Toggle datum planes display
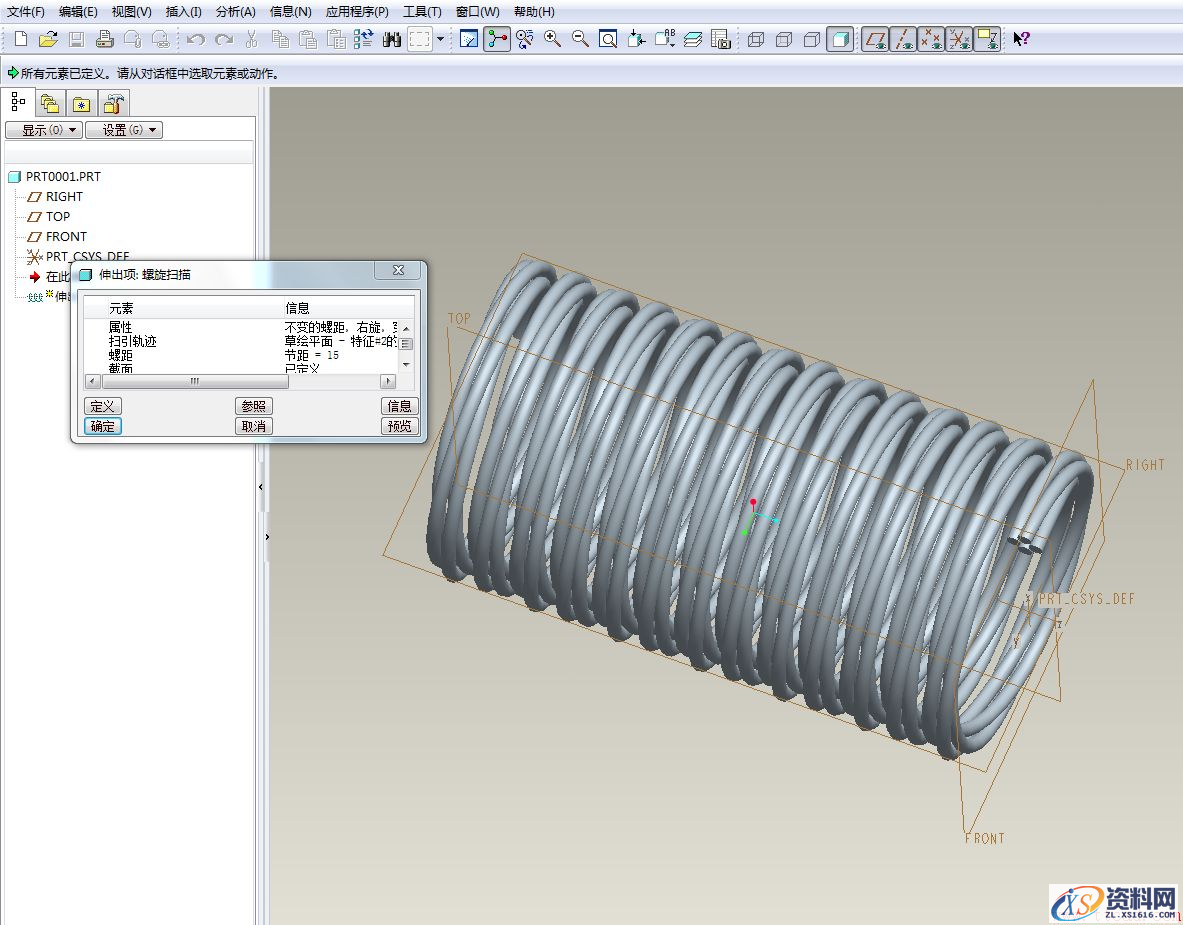The height and width of the screenshot is (925, 1183). [875, 39]
